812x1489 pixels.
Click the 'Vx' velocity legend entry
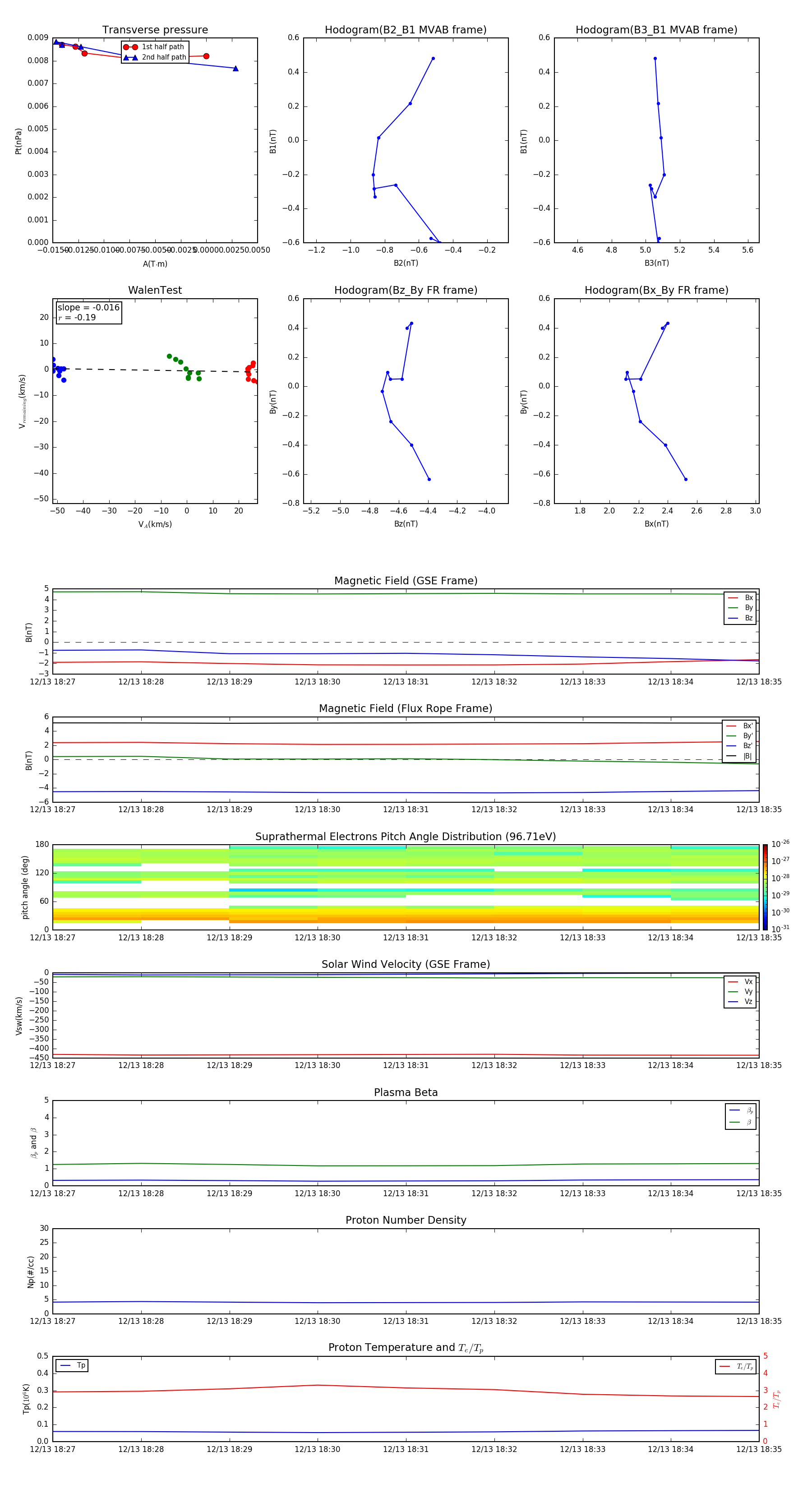740,981
